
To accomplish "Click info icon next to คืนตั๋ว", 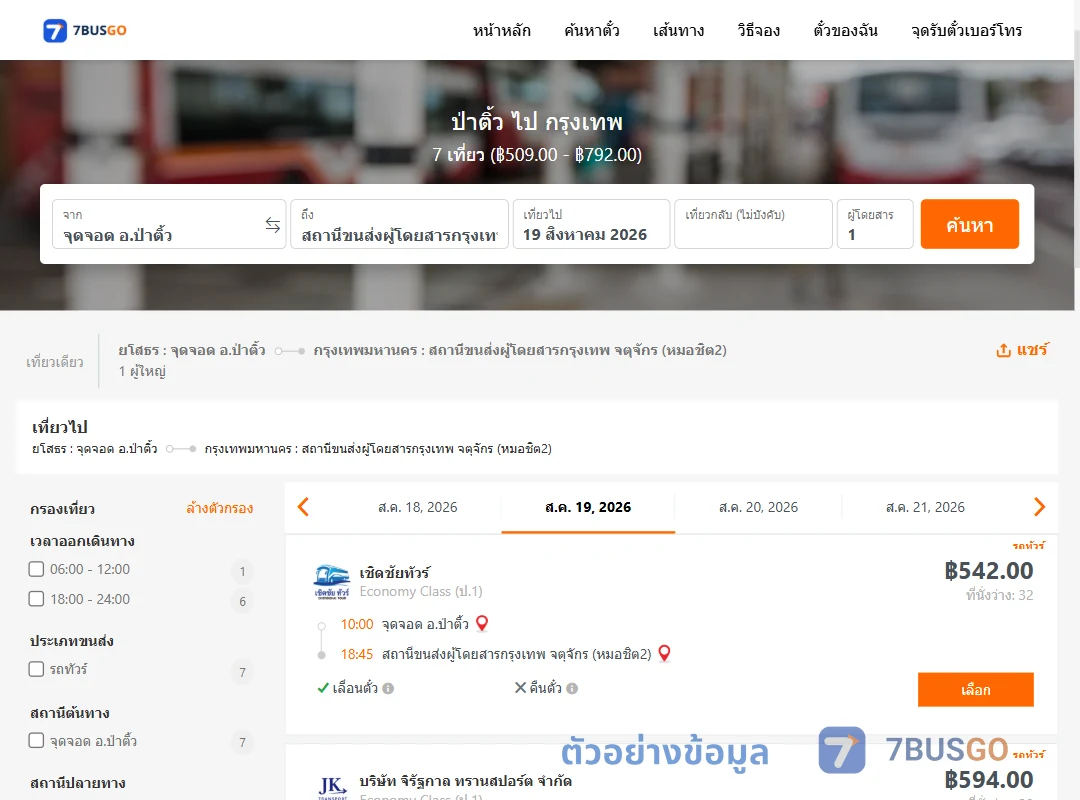I will tap(572, 688).
